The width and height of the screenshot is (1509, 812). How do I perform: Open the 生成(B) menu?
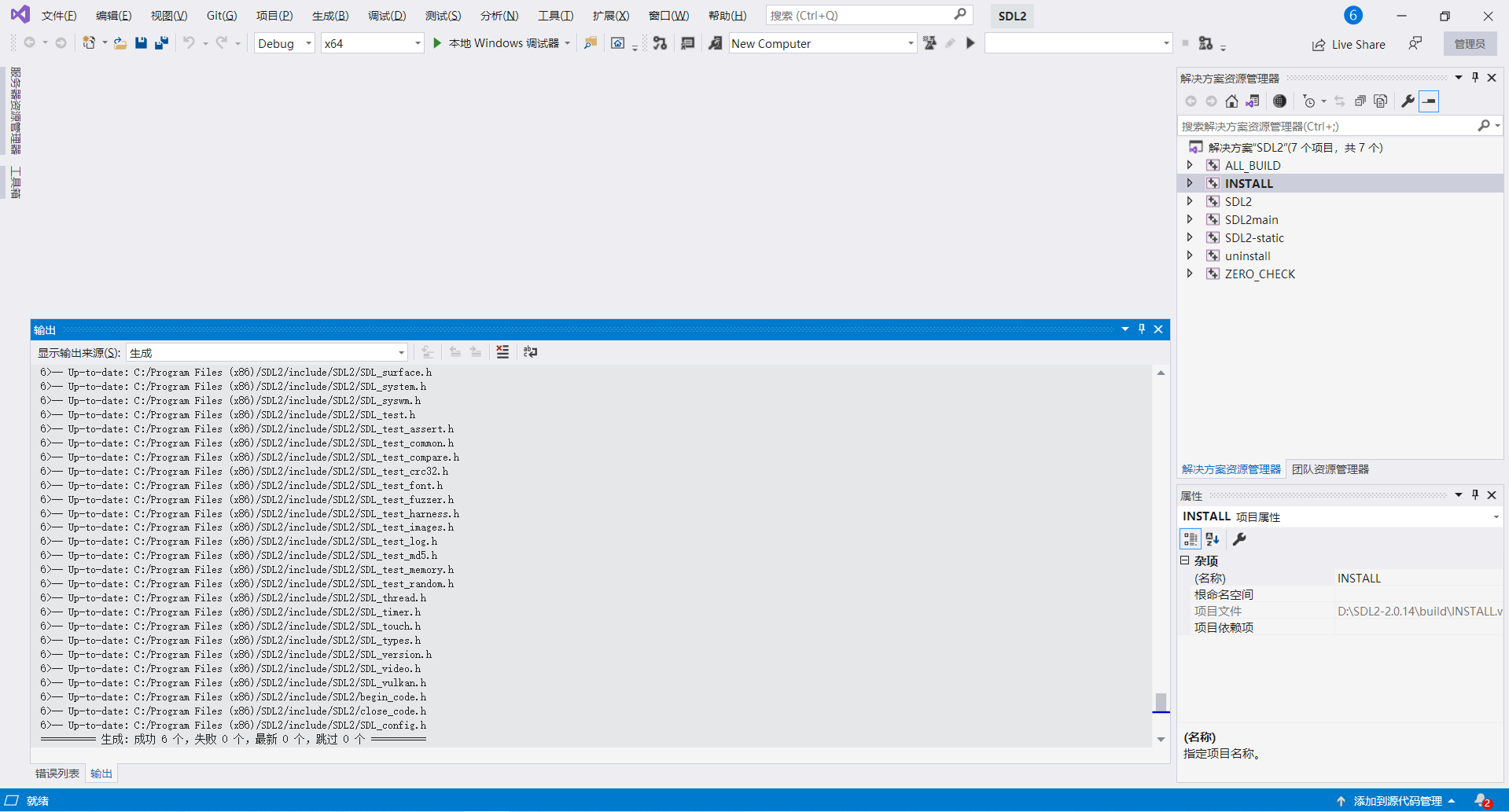329,15
